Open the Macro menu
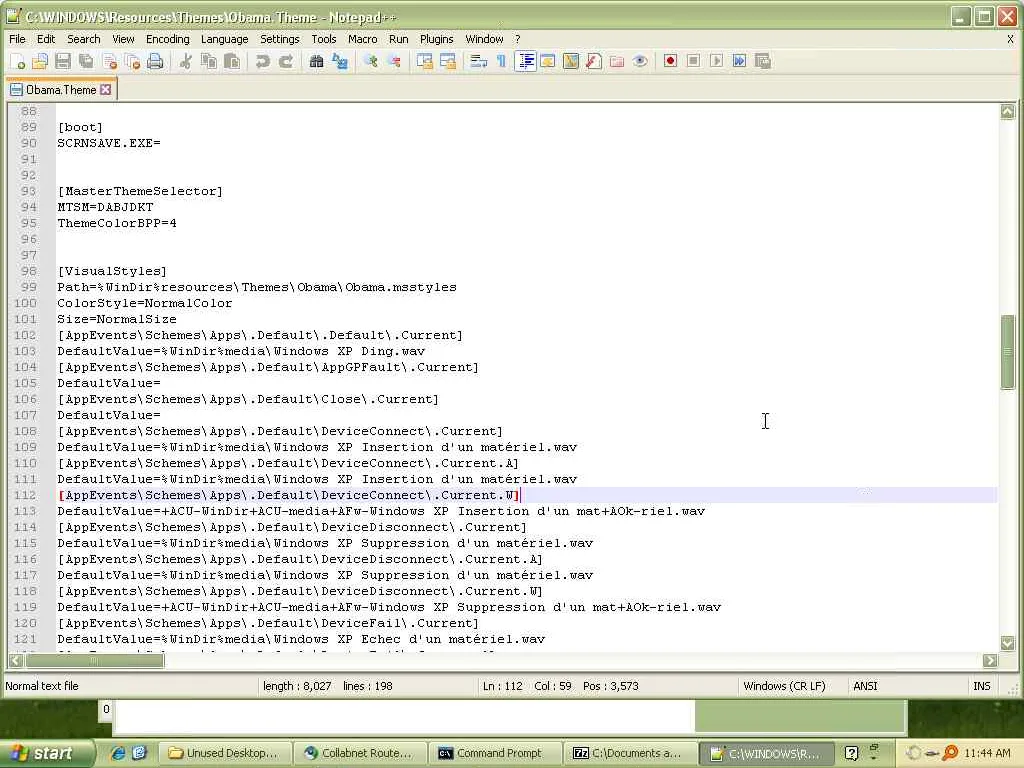This screenshot has height=768, width=1024. pos(362,39)
